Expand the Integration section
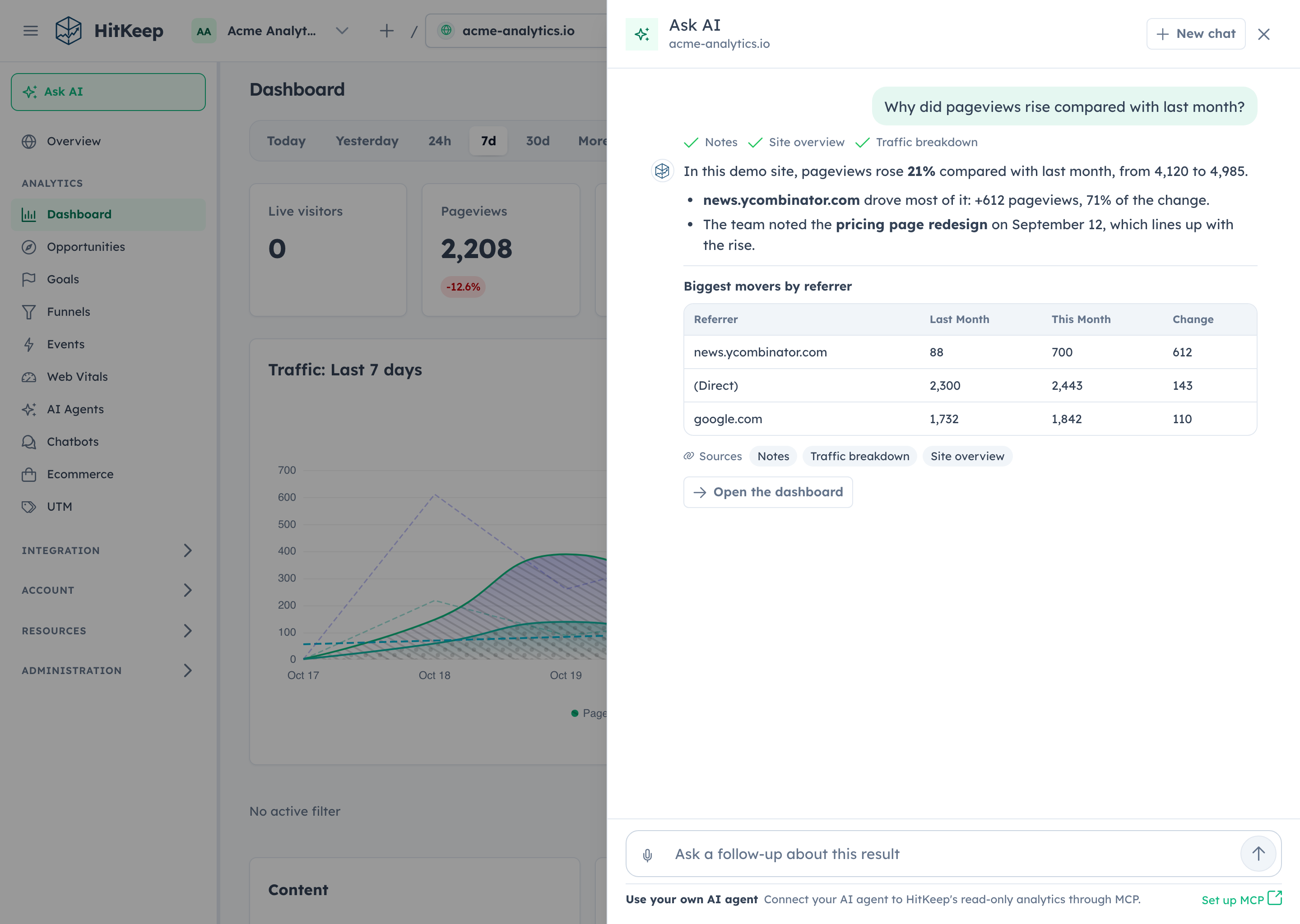The image size is (1300, 924). (x=108, y=550)
